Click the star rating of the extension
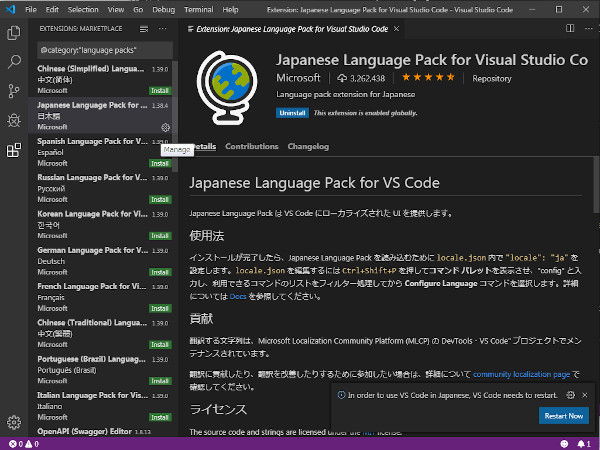Screen dimensions: 600x450 pos(428,78)
